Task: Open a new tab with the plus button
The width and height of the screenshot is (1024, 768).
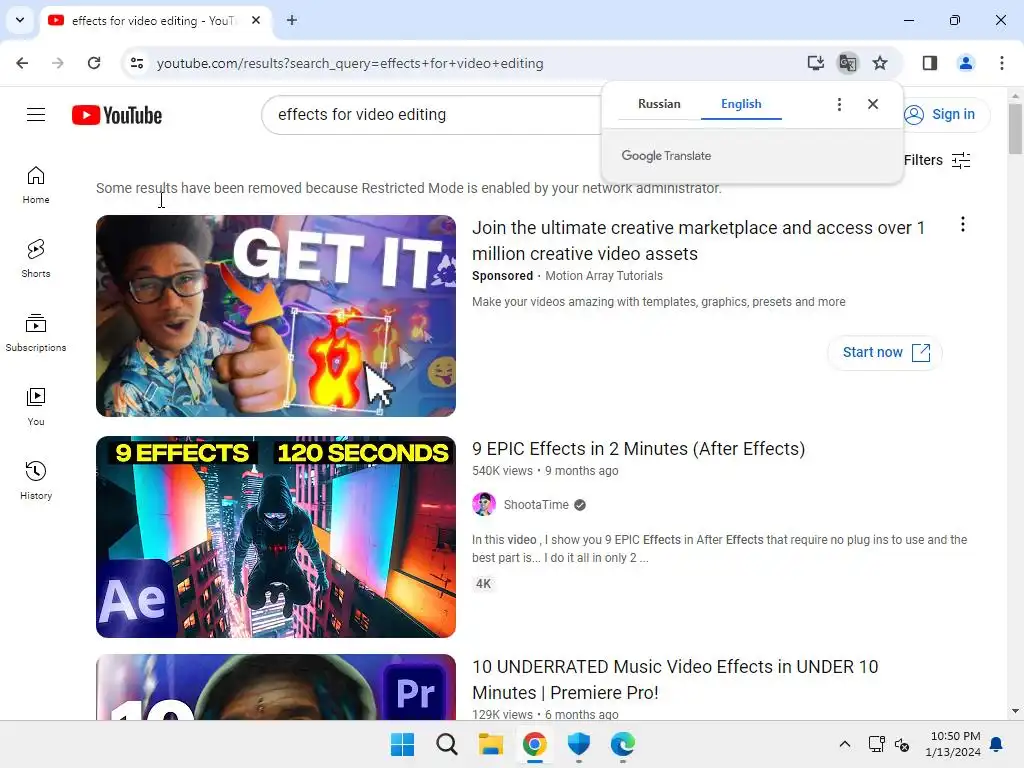Action: point(292,20)
